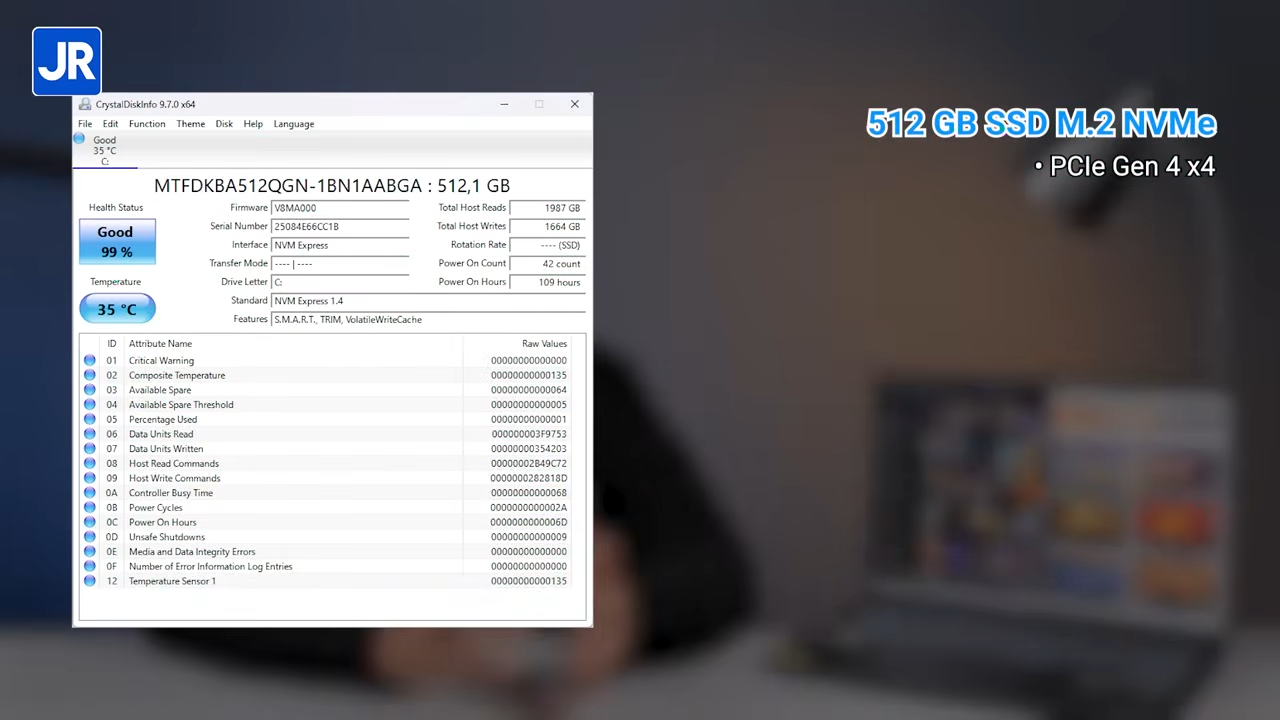The width and height of the screenshot is (1280, 720).
Task: Click the status dot beside Temperature Sensor 1
Action: coord(90,581)
